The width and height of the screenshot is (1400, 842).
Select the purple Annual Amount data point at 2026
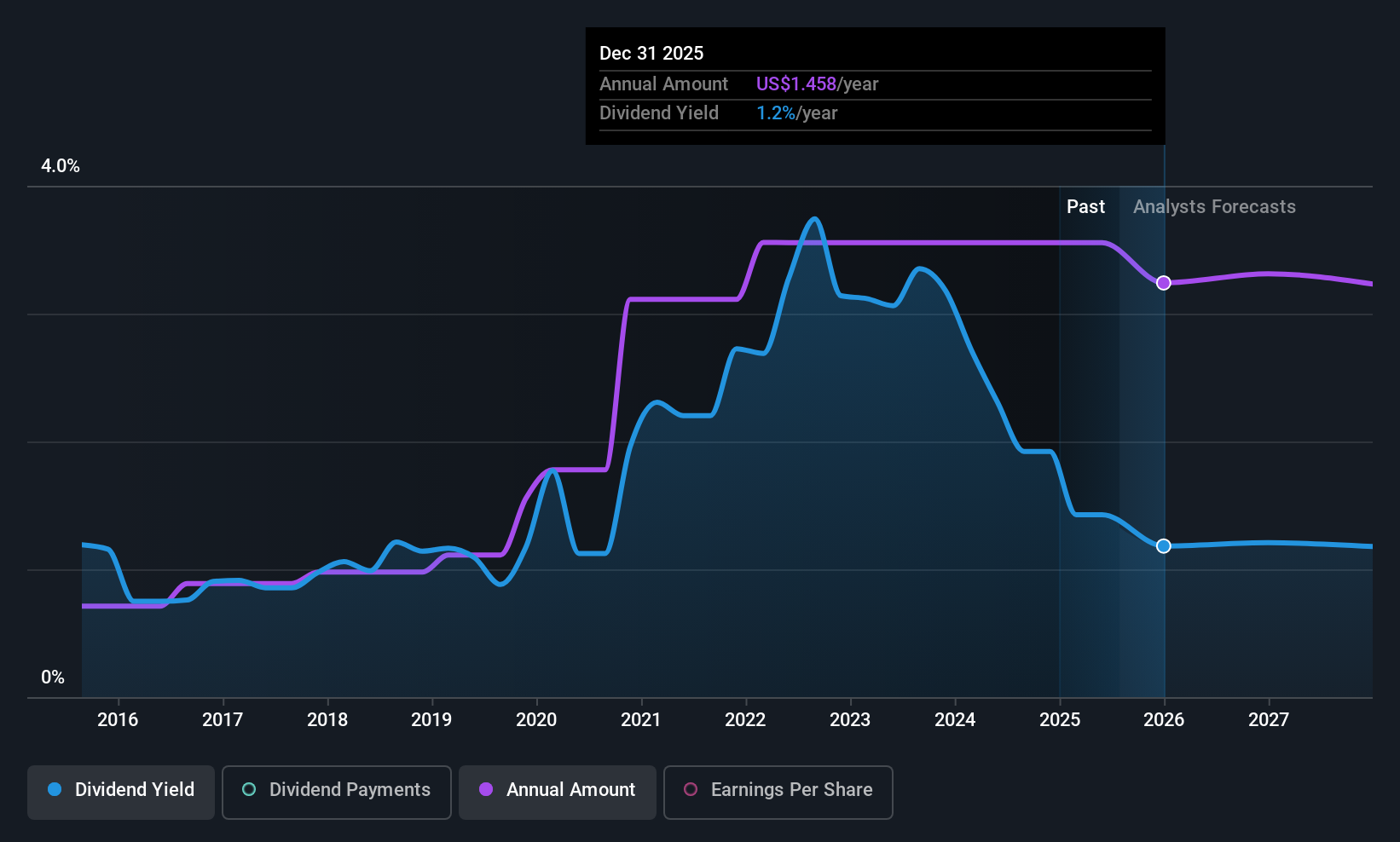[x=1164, y=283]
